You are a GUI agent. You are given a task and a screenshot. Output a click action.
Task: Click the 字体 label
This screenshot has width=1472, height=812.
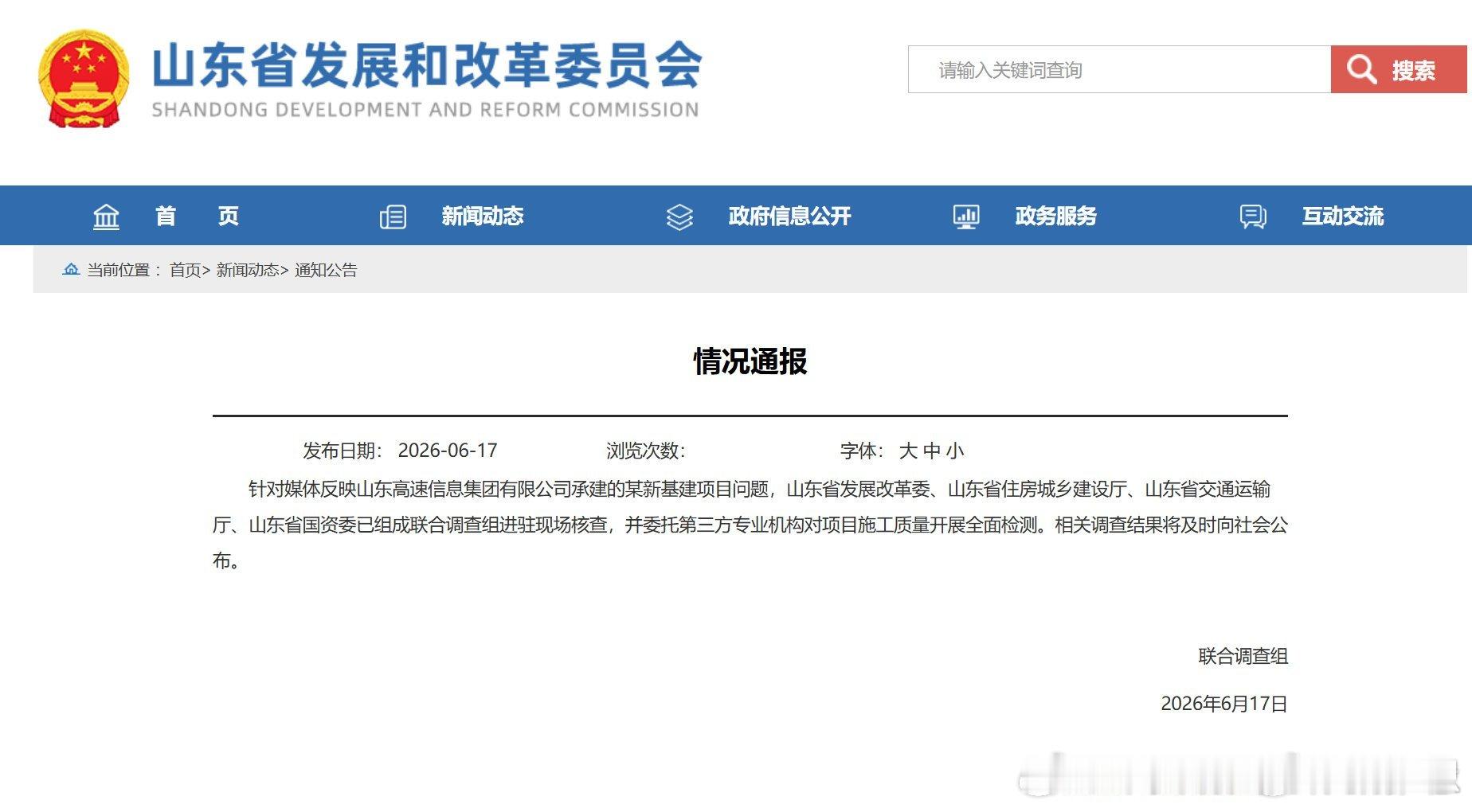pyautogui.click(x=861, y=451)
